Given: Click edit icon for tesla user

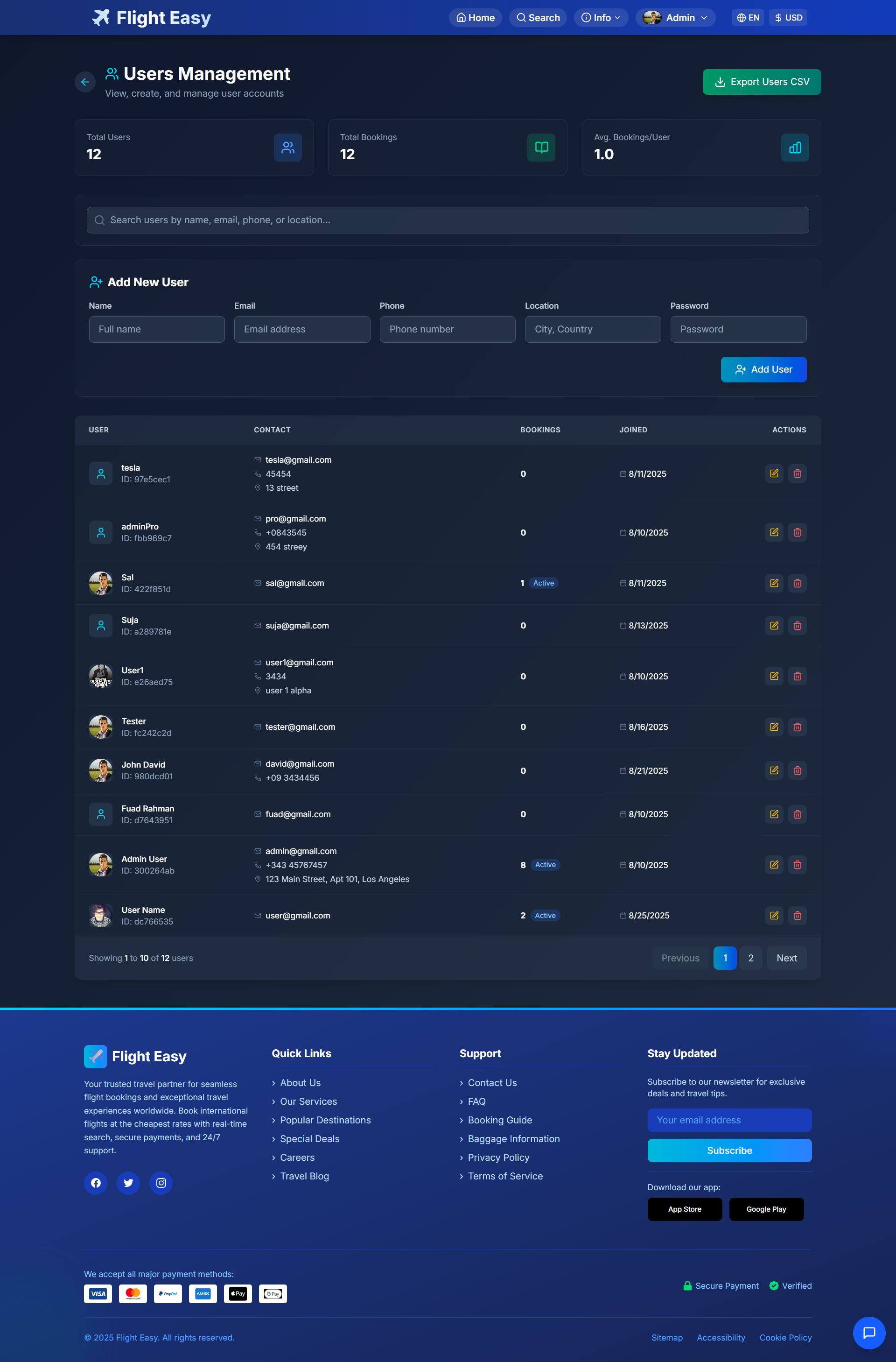Looking at the screenshot, I should (774, 473).
